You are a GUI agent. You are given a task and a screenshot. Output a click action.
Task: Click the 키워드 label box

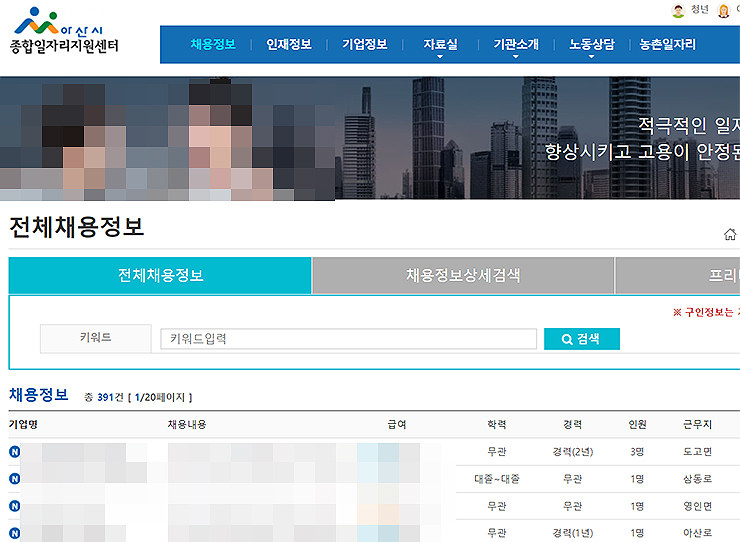point(95,338)
